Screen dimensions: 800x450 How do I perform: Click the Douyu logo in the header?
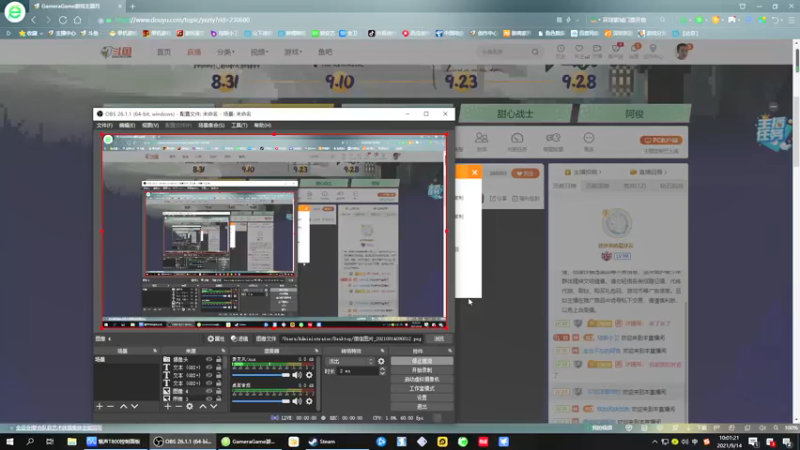pyautogui.click(x=116, y=52)
